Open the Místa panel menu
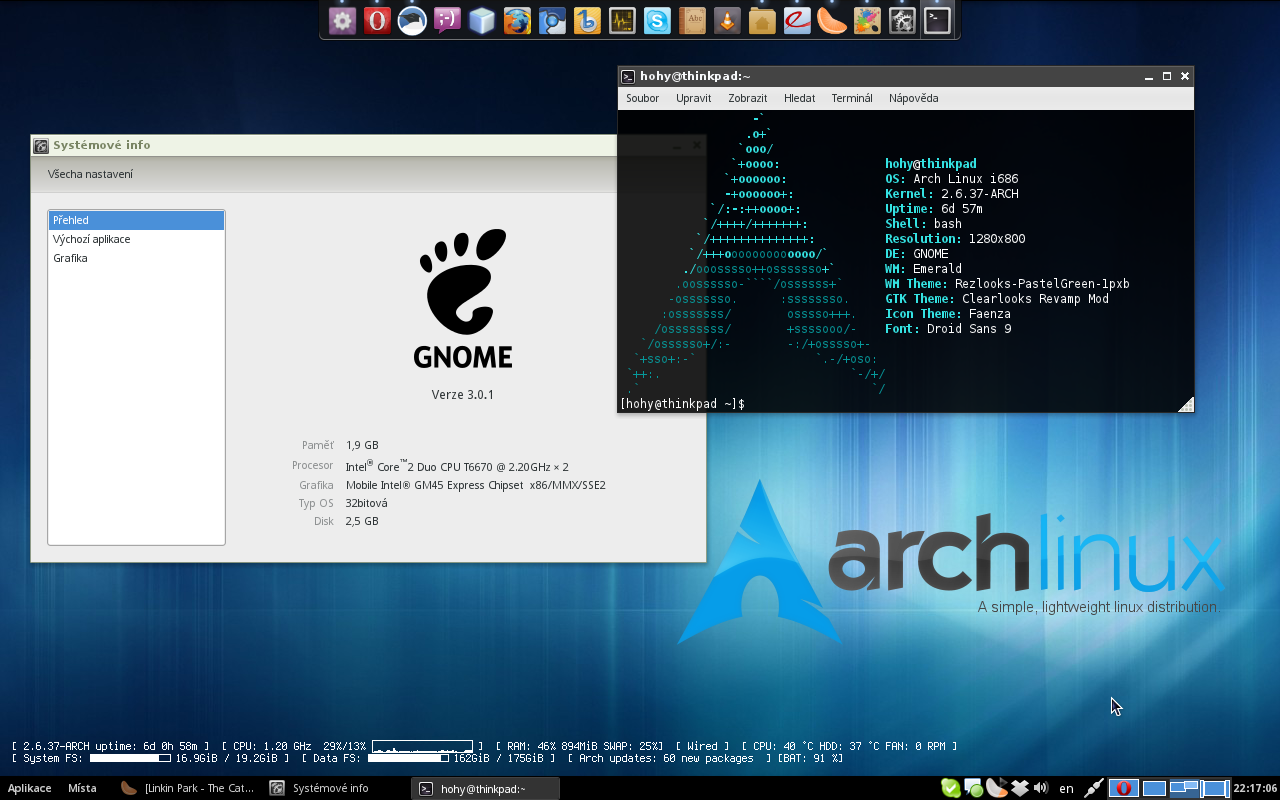The image size is (1280, 800). point(82,788)
